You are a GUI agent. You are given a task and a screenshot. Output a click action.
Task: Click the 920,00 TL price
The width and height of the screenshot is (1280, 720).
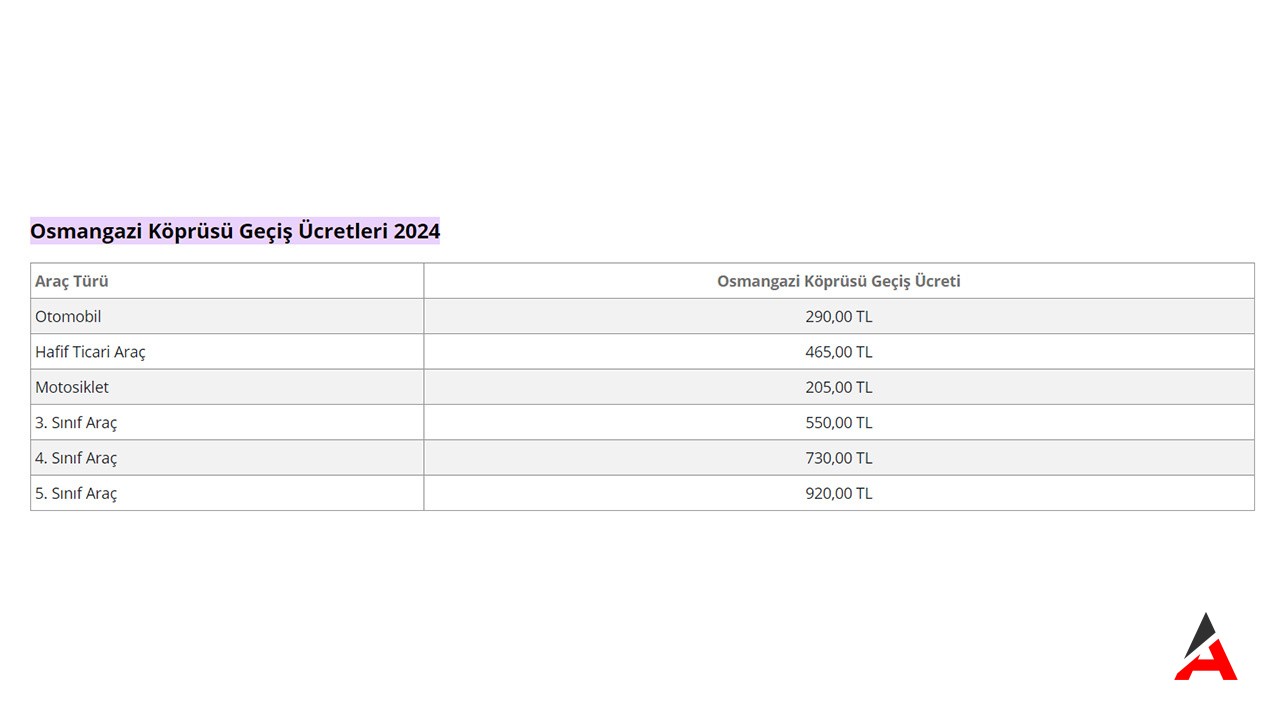839,493
